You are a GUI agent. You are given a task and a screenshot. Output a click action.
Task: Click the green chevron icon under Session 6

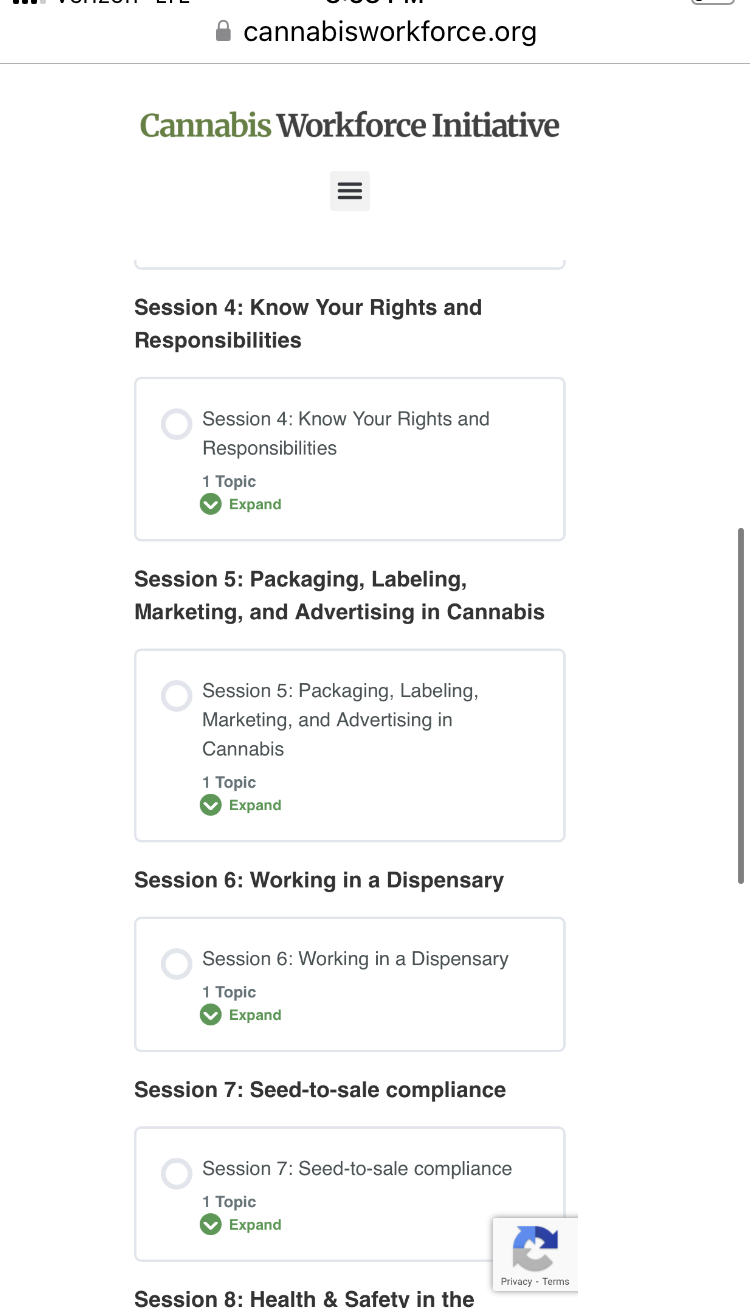point(210,1015)
